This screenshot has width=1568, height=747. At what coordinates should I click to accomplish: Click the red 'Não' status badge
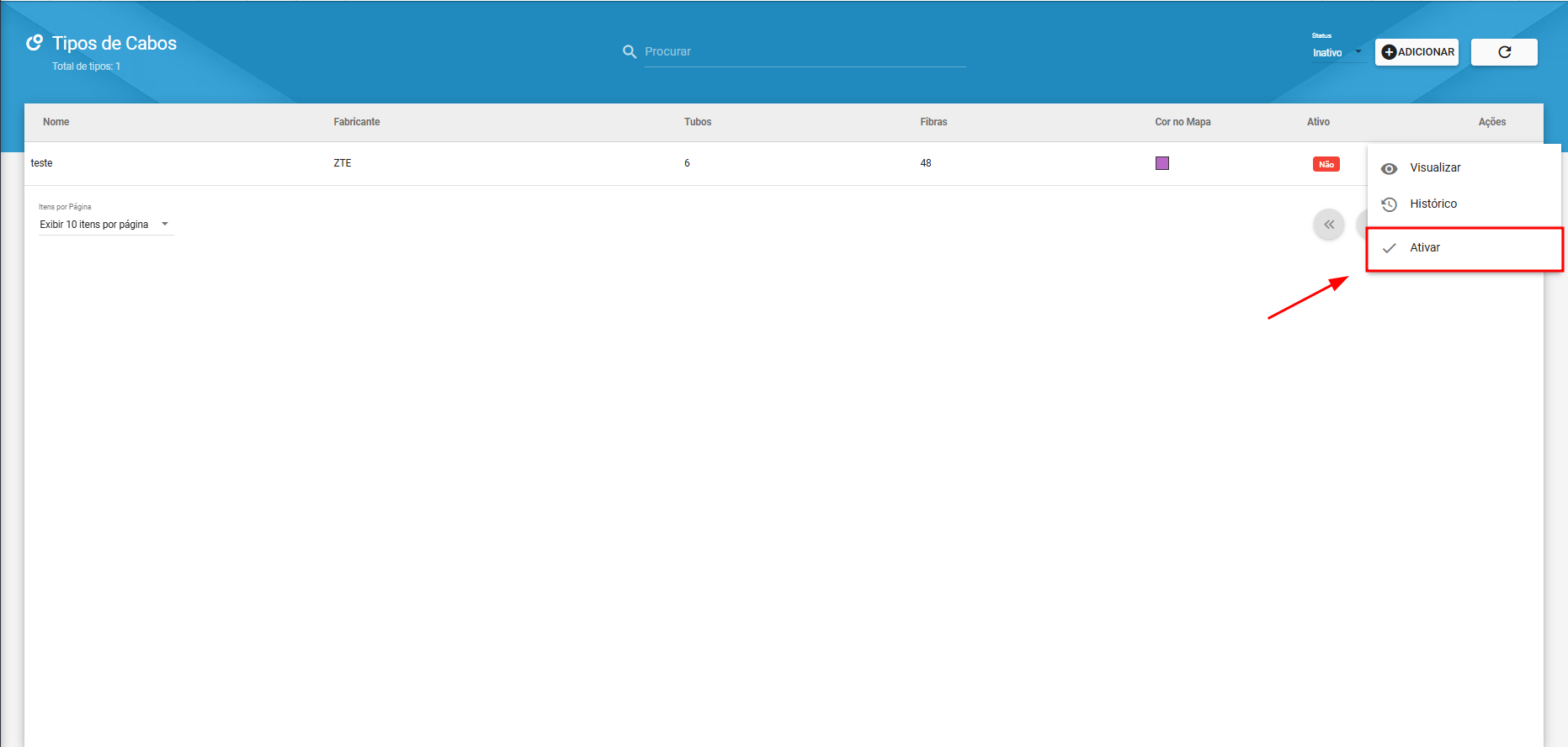click(x=1326, y=164)
